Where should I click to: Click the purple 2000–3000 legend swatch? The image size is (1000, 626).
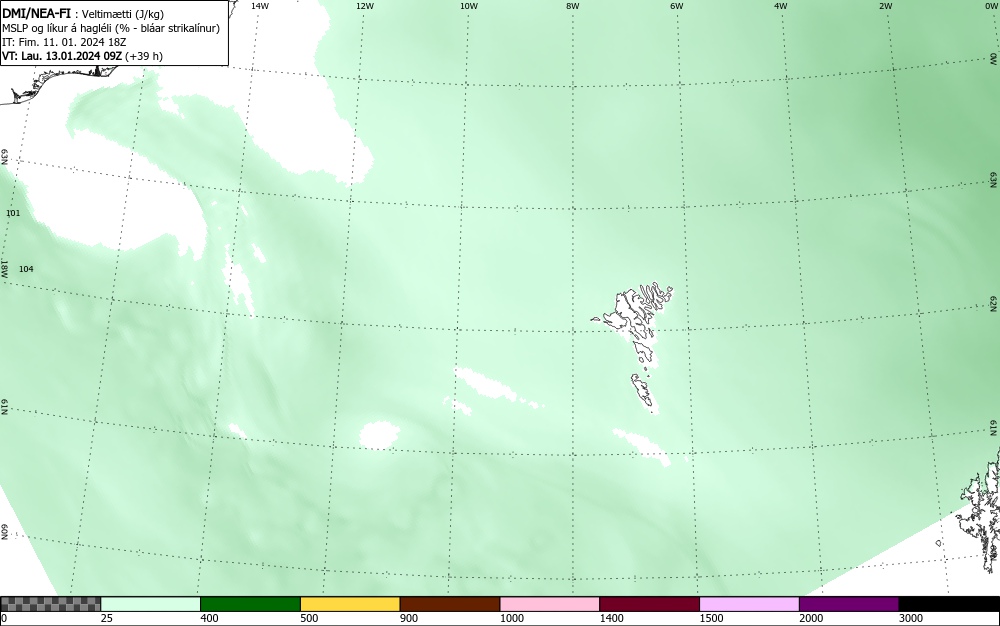pos(849,604)
